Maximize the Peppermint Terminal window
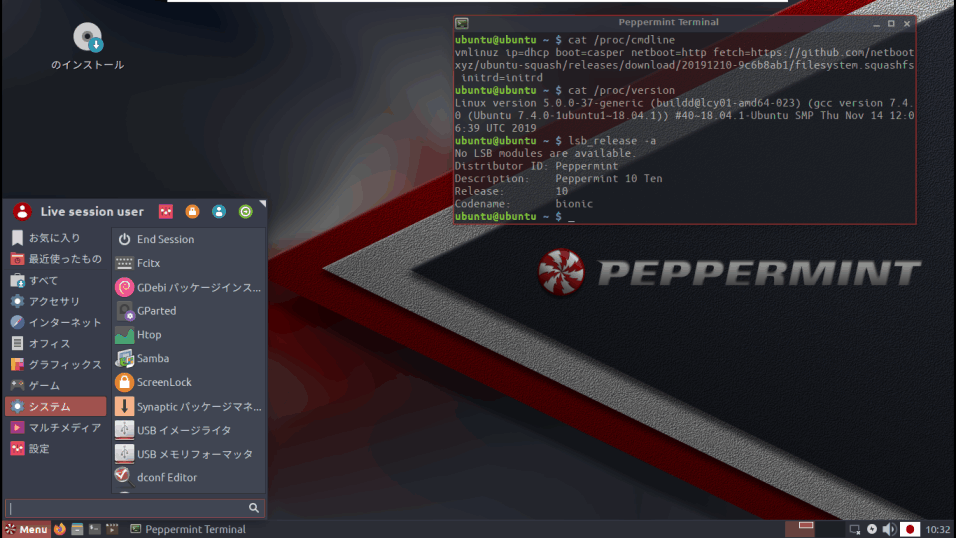Image resolution: width=956 pixels, height=538 pixels. pos(891,24)
